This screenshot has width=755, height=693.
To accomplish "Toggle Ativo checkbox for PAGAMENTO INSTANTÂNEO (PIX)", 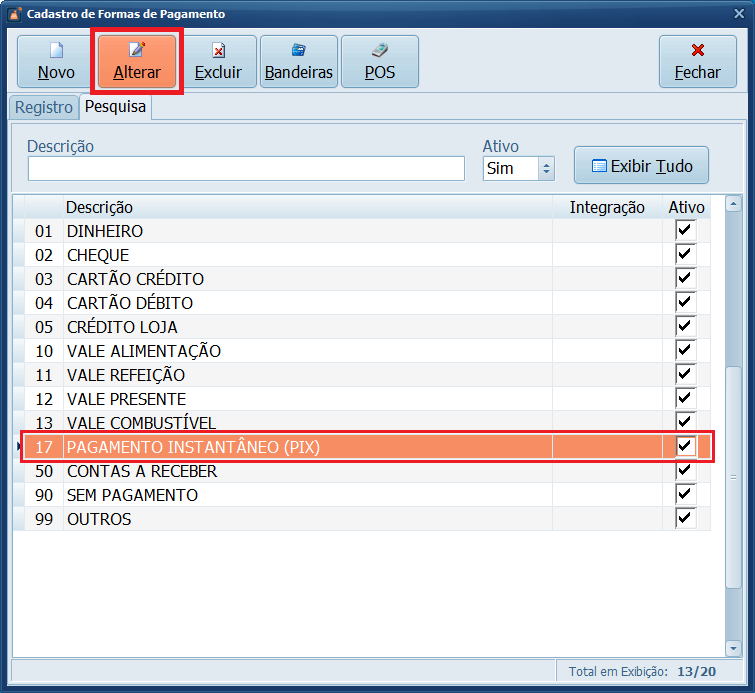I will (x=685, y=446).
